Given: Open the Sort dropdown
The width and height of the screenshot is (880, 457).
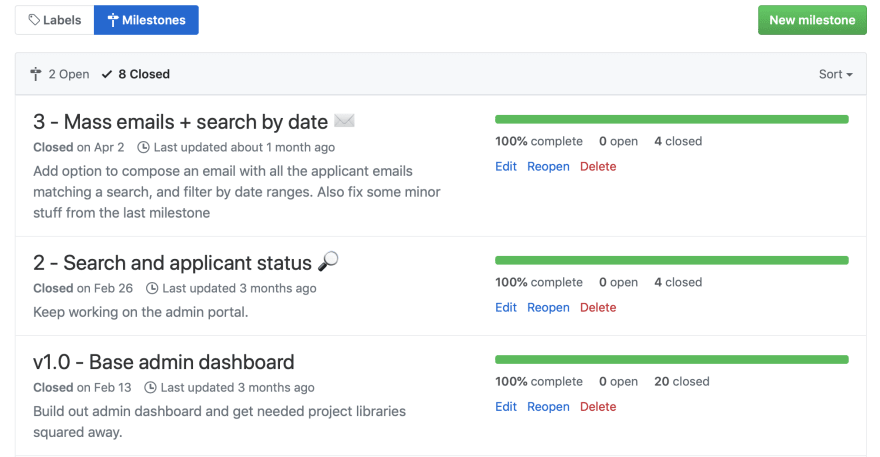Looking at the screenshot, I should coord(835,74).
